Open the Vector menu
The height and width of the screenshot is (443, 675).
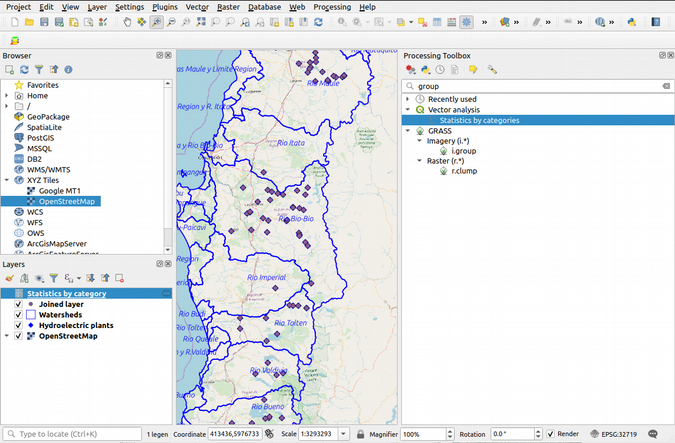[196, 7]
